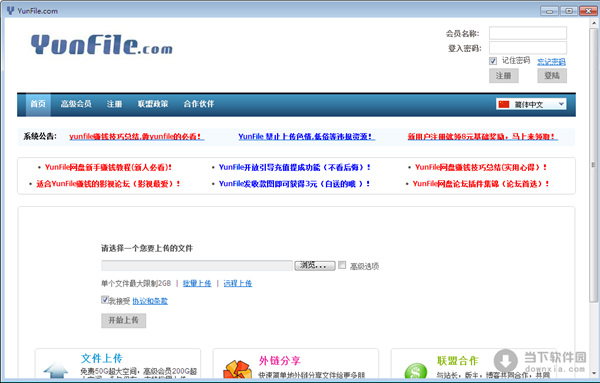Viewport: 600px width, 383px height.
Task: Toggle the 记住密码 remember password checkbox
Action: (493, 61)
